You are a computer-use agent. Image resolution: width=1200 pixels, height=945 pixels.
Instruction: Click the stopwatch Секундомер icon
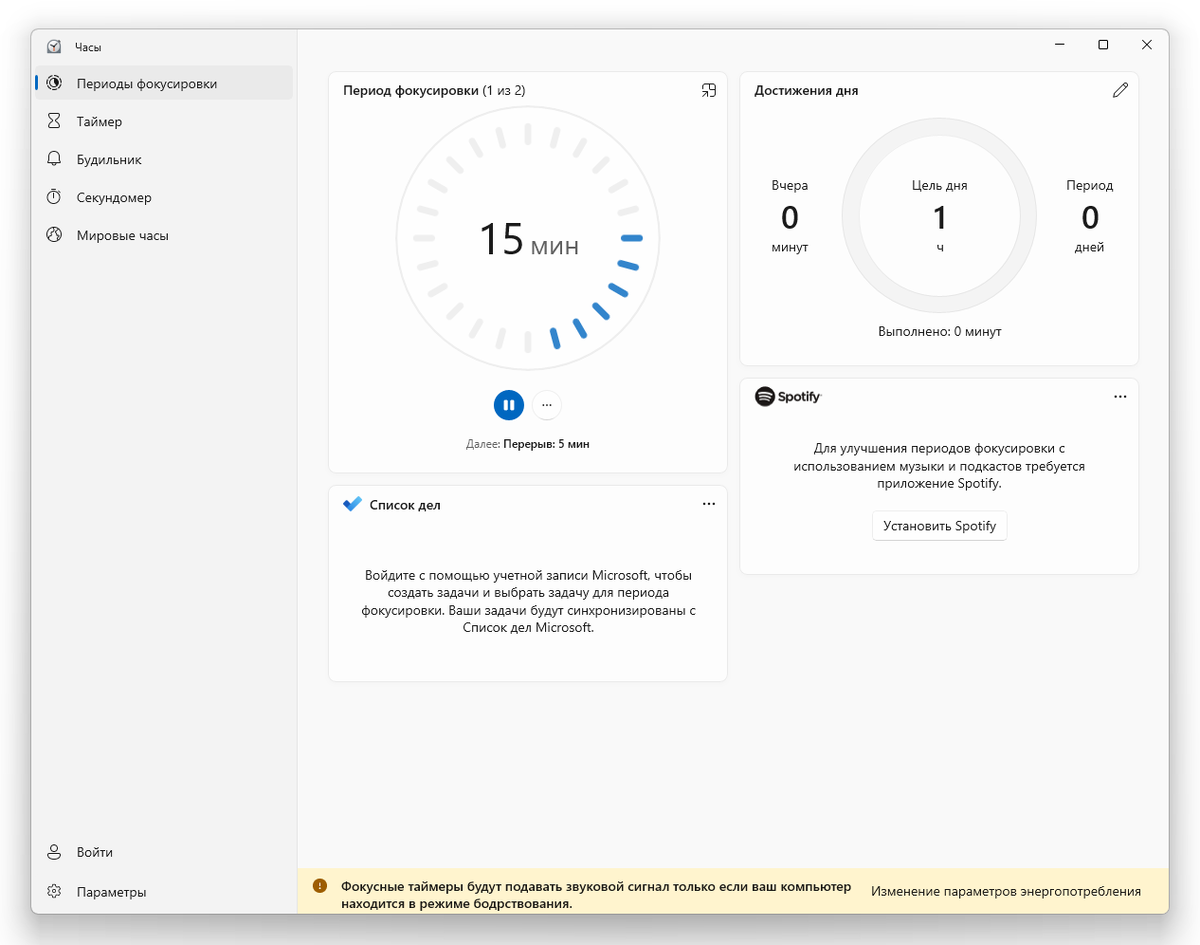54,197
